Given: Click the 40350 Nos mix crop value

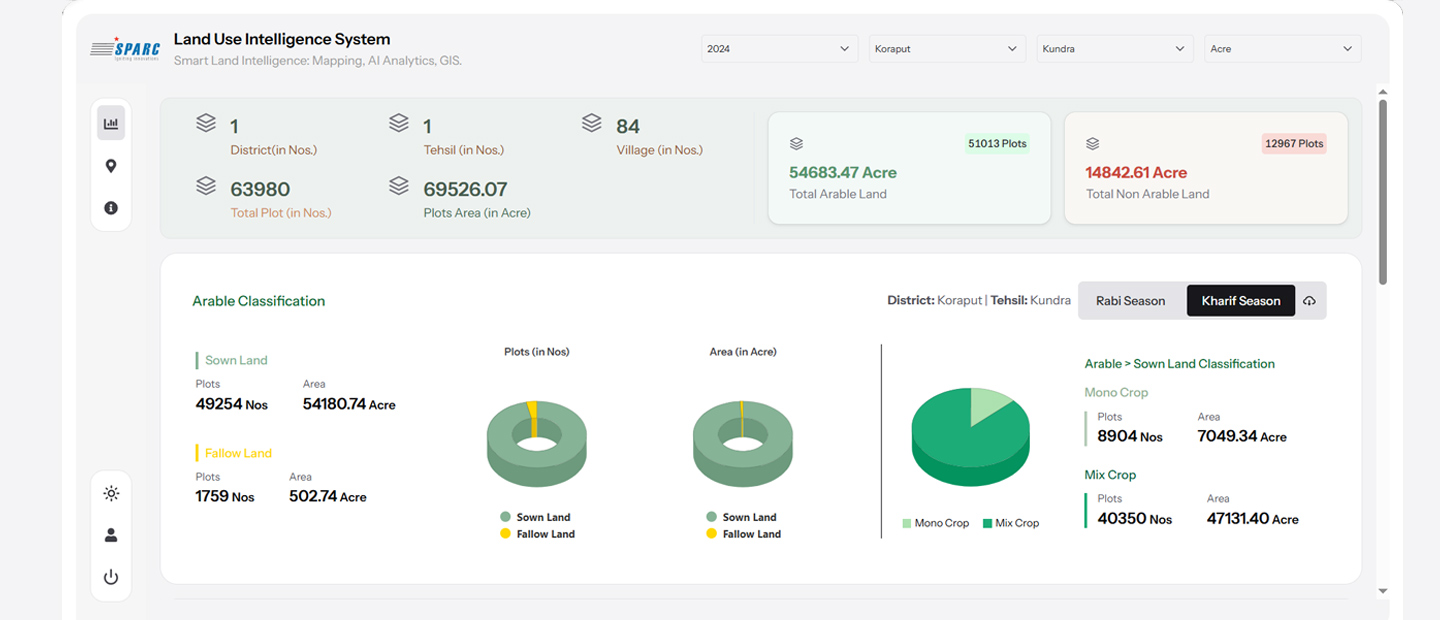Looking at the screenshot, I should point(1134,518).
